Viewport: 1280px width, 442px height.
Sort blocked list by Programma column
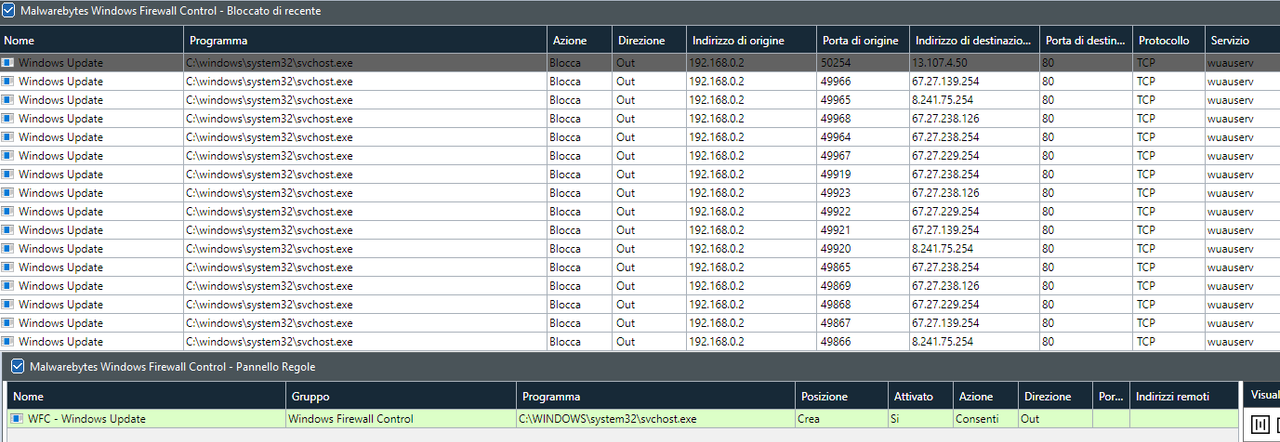click(365, 41)
